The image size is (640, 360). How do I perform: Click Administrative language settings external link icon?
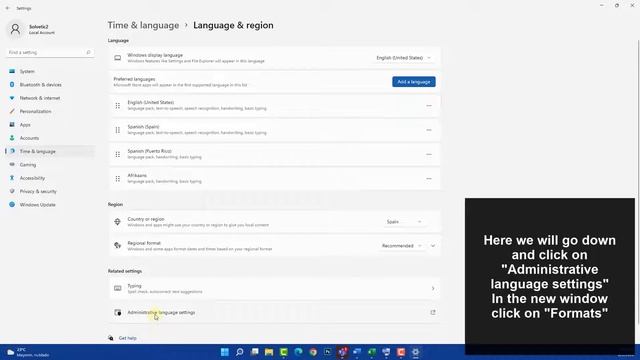433,313
